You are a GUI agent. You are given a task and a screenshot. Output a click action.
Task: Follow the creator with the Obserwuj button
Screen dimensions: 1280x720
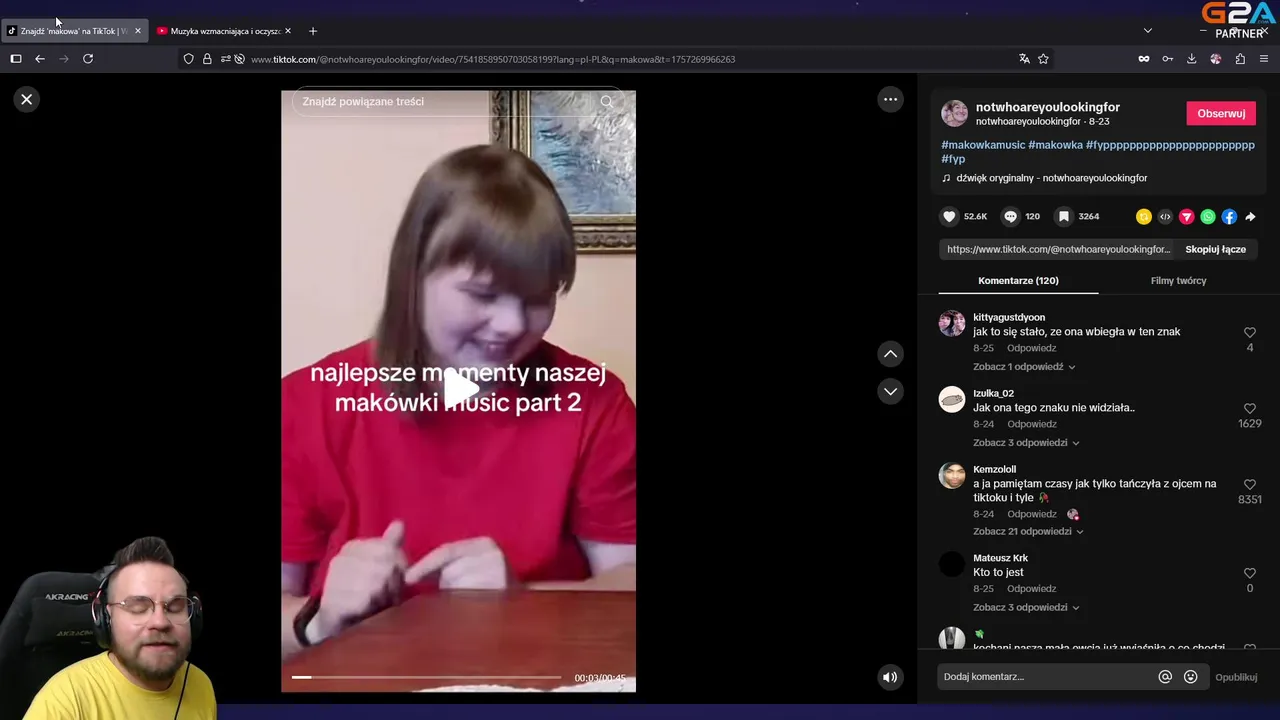[1221, 113]
